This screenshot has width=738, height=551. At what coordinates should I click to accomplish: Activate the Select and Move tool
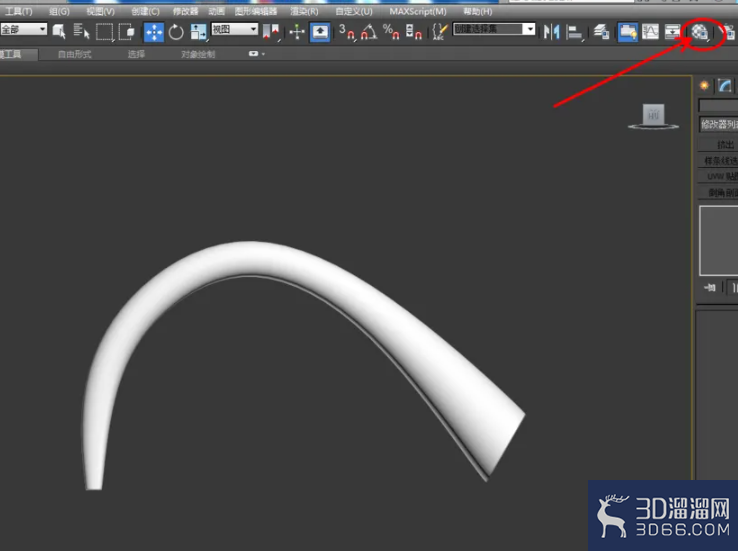154,32
